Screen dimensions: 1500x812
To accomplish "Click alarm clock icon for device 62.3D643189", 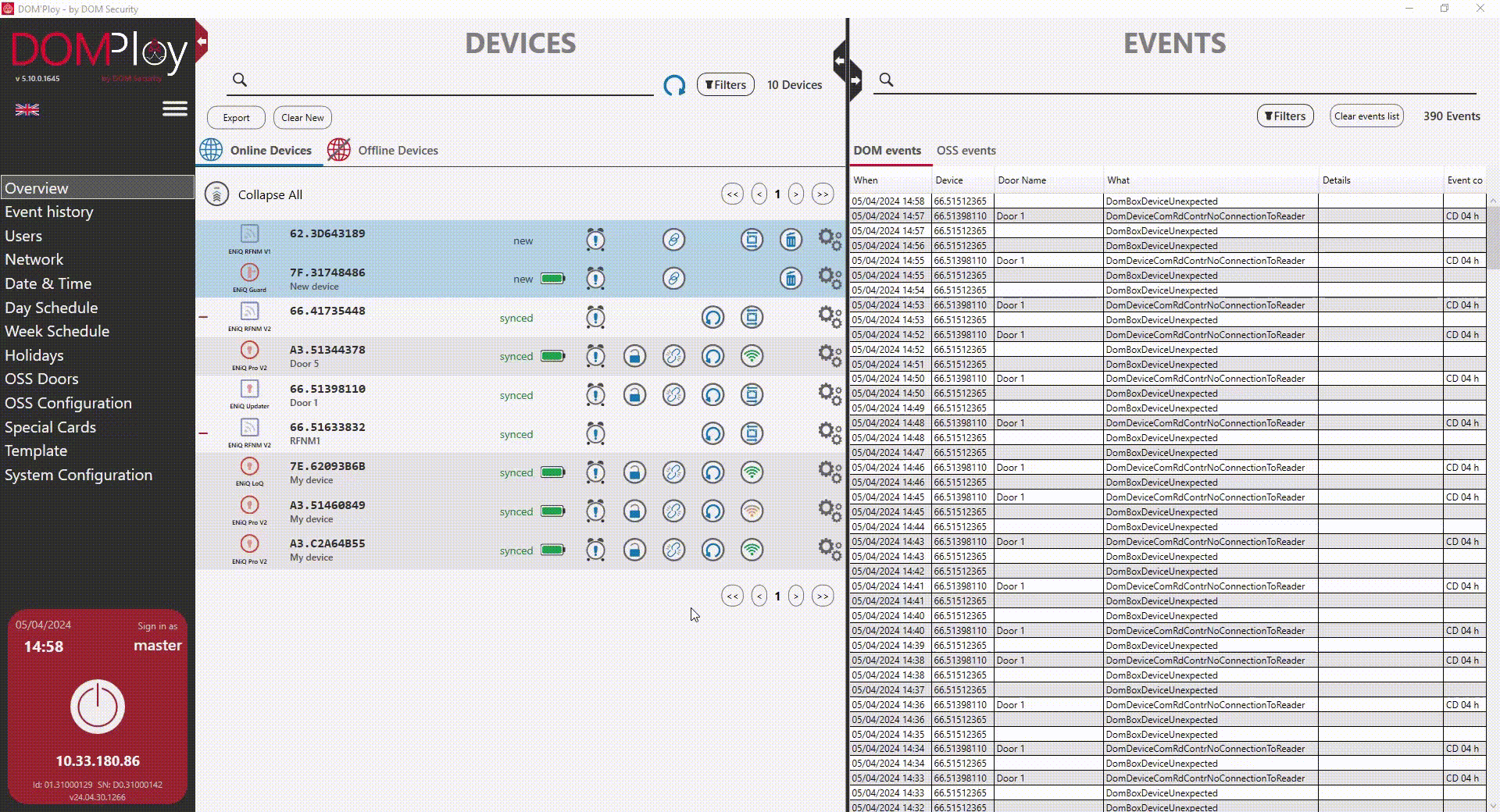I will [595, 240].
